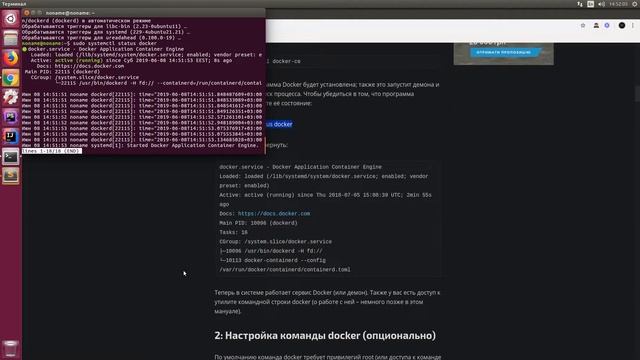Launch PhpStorm from the launcher
Screen dimensions: 640x360
[x=11, y=117]
